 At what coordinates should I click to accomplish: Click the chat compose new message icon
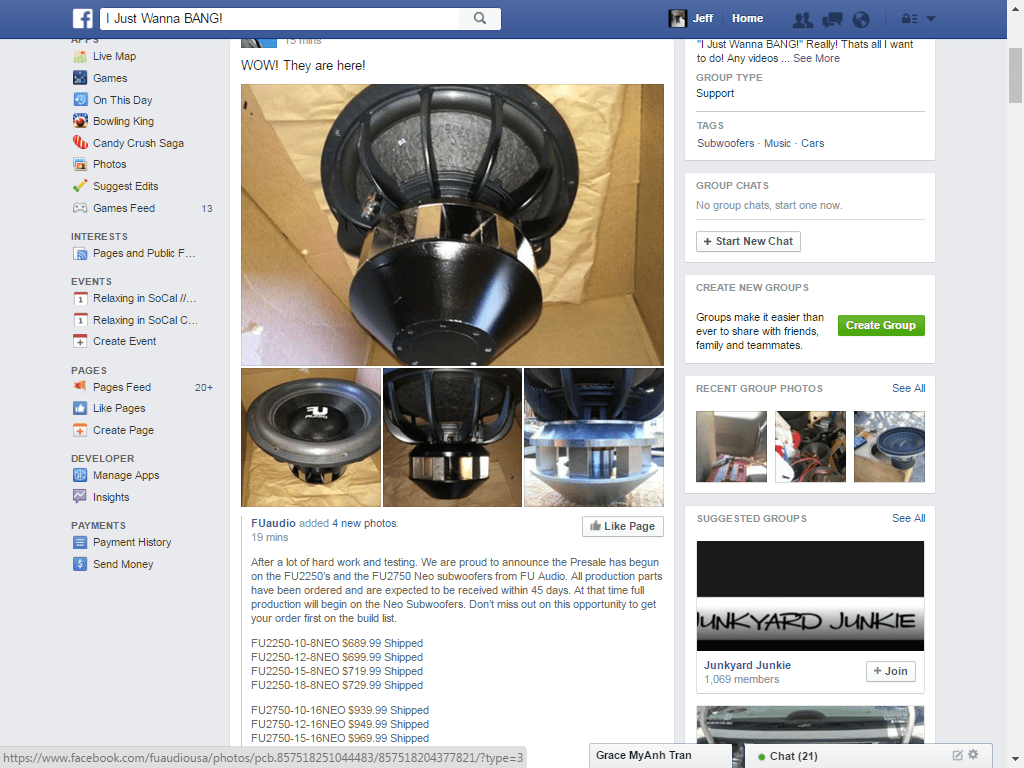(957, 755)
